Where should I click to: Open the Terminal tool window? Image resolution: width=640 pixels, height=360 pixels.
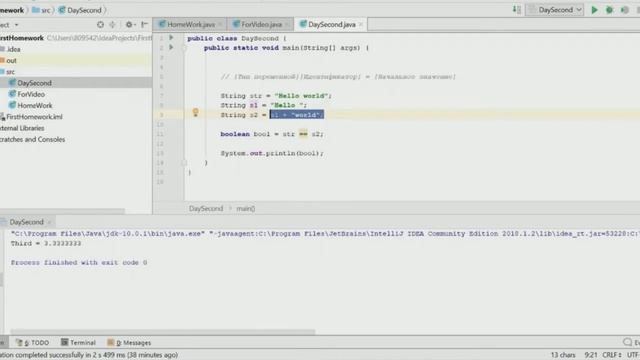(x=78, y=343)
